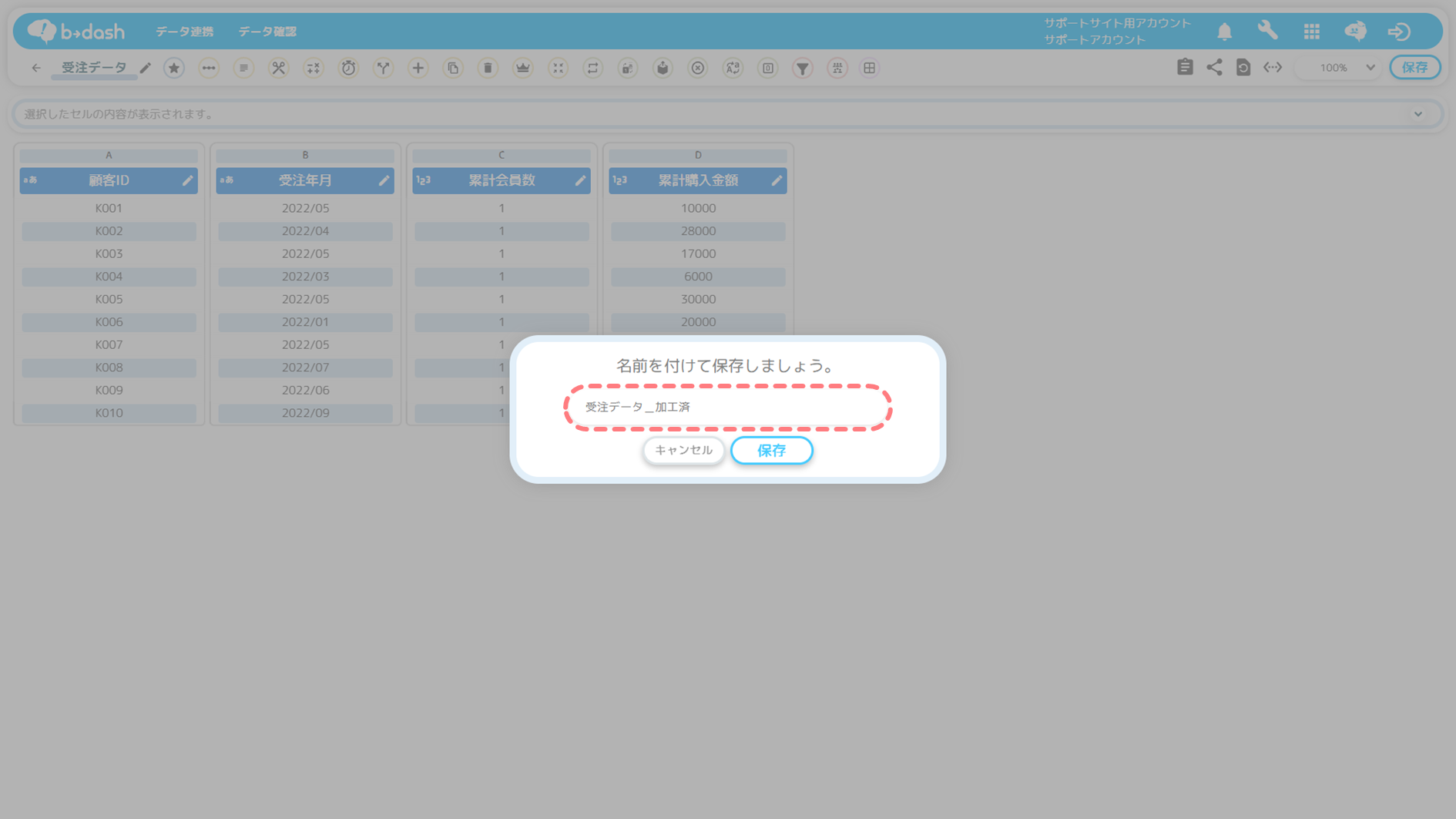Viewport: 1456px width, 819px height.
Task: Select the scissors tools toolbar icon
Action: coord(278,68)
